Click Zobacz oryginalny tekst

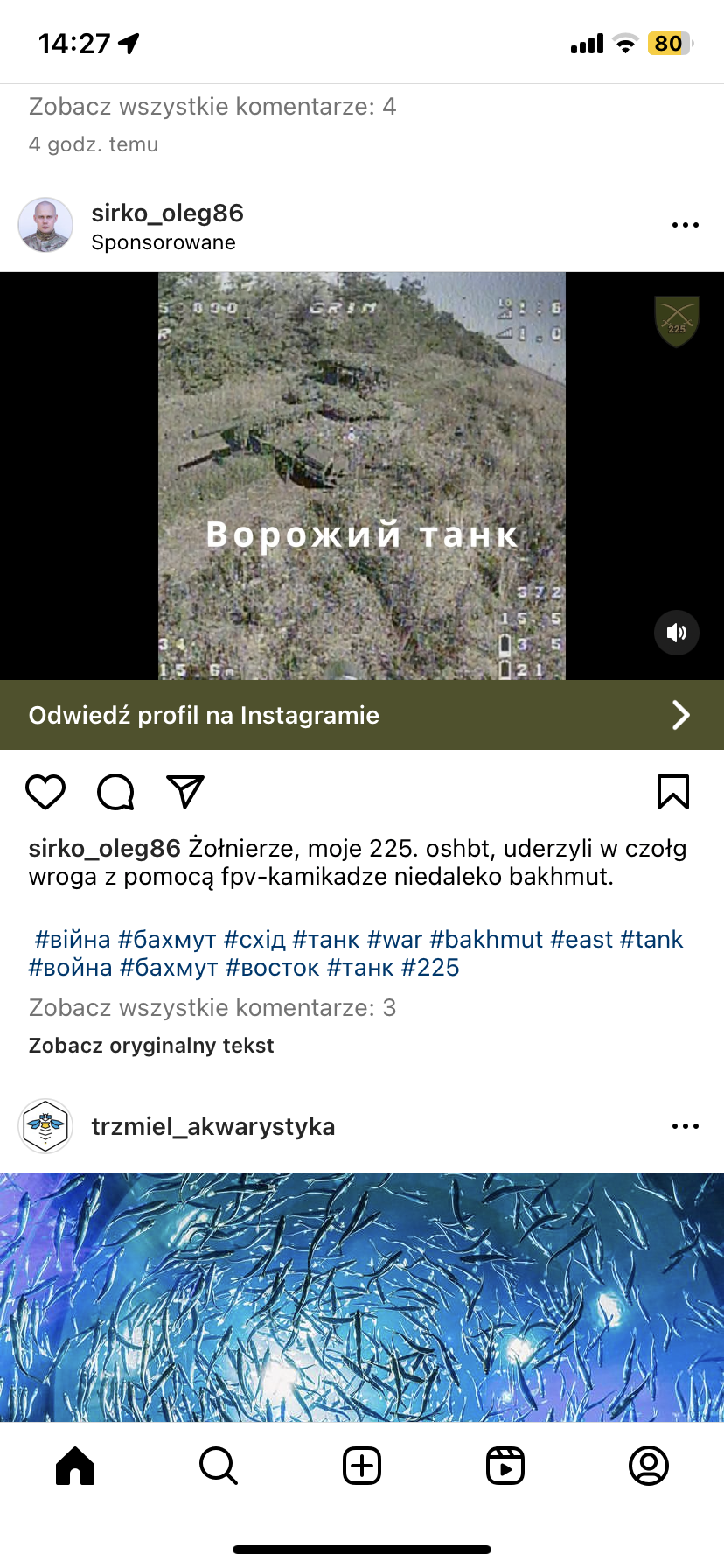point(151,1046)
